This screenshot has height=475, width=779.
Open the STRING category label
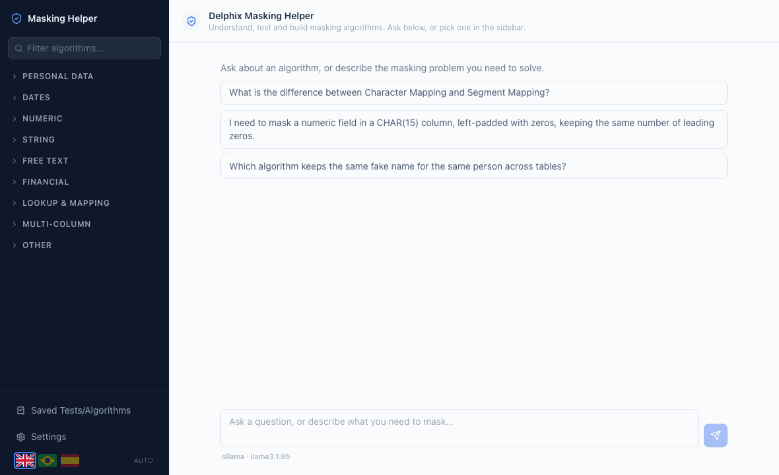[38, 140]
